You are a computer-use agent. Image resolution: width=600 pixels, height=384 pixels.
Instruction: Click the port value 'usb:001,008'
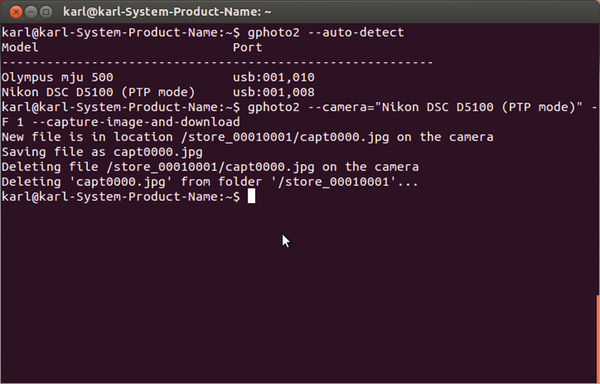point(274,92)
